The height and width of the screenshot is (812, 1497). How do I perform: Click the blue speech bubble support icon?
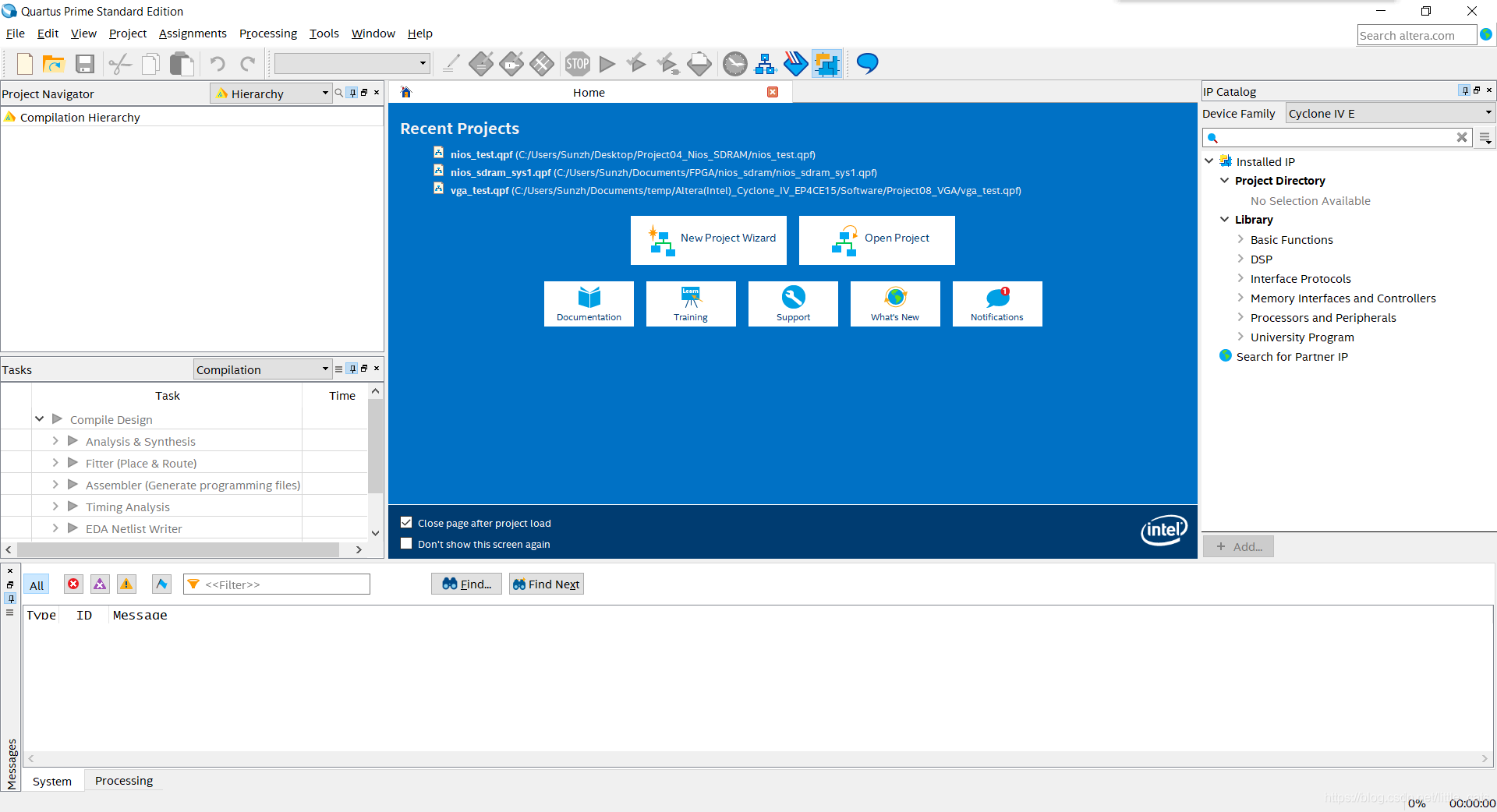pyautogui.click(x=867, y=64)
